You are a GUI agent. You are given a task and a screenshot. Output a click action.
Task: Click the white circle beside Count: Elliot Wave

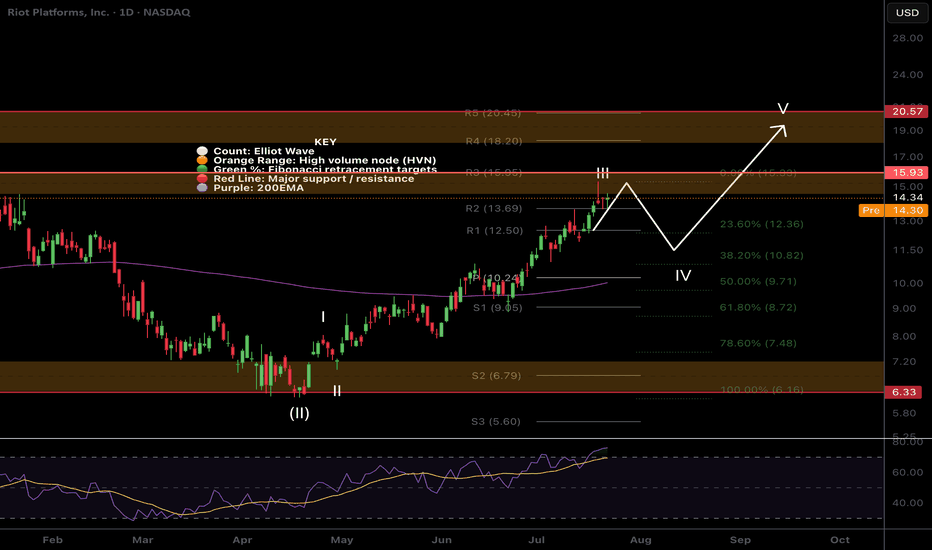202,151
